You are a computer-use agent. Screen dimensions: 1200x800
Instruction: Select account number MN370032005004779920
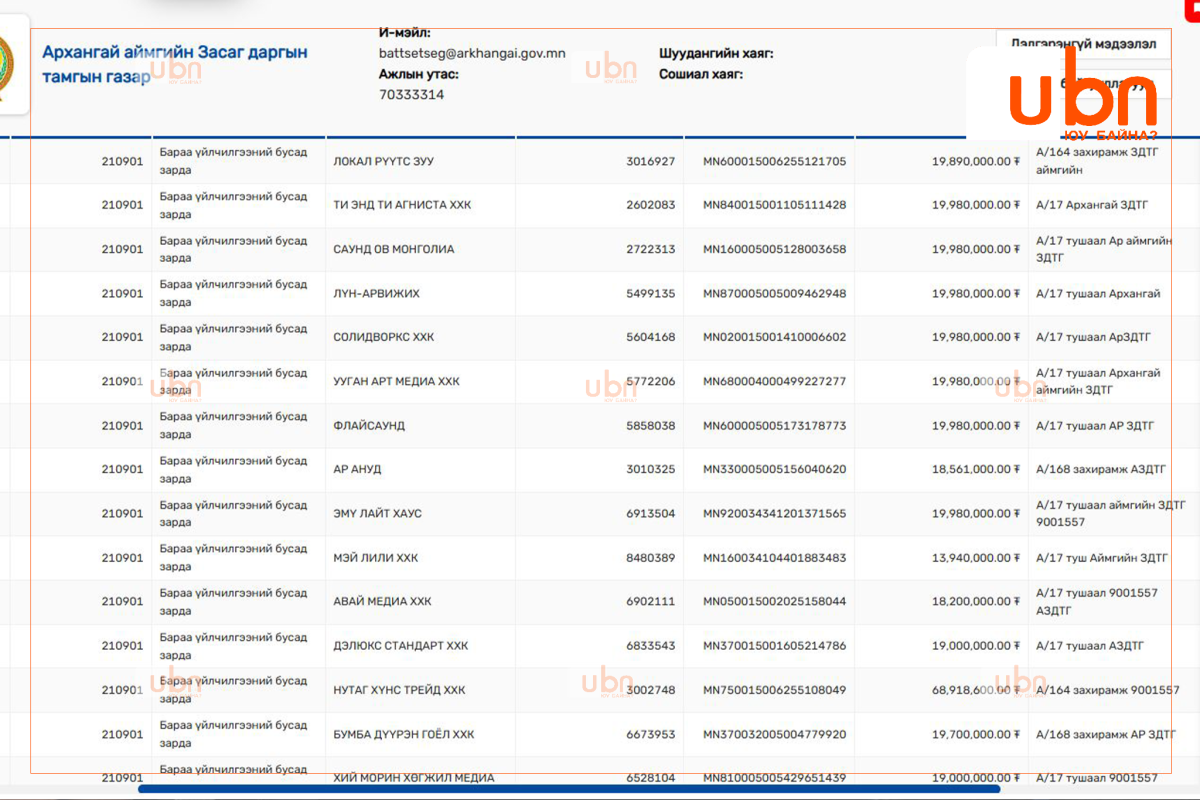point(775,734)
